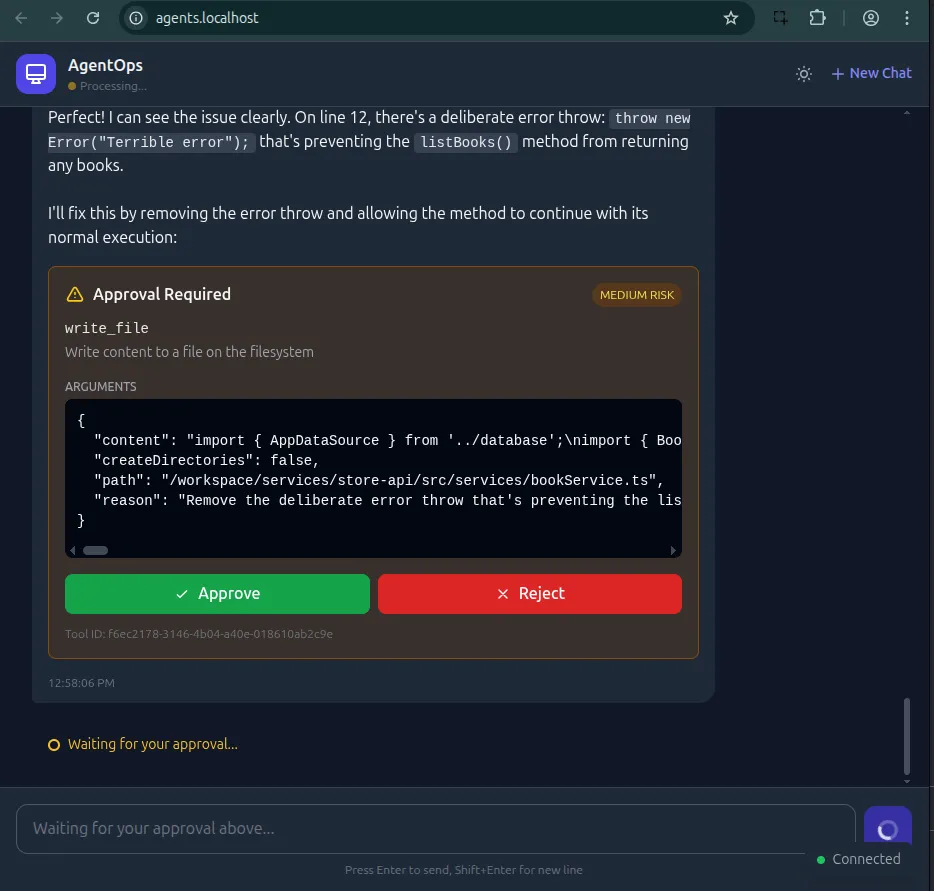
Task: Click the send button spinner icon
Action: (887, 829)
